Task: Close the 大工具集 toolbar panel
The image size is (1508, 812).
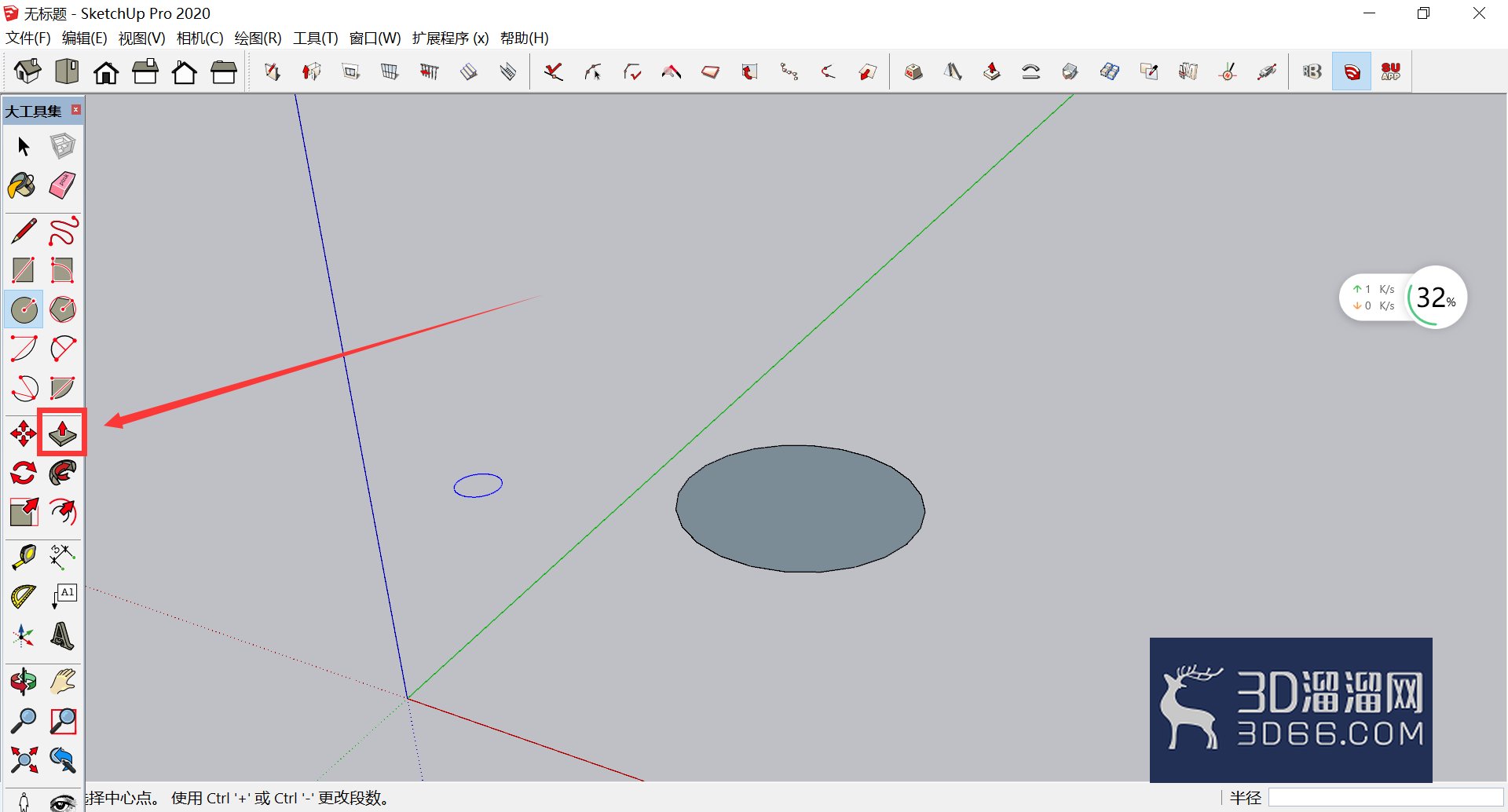Action: tap(76, 110)
